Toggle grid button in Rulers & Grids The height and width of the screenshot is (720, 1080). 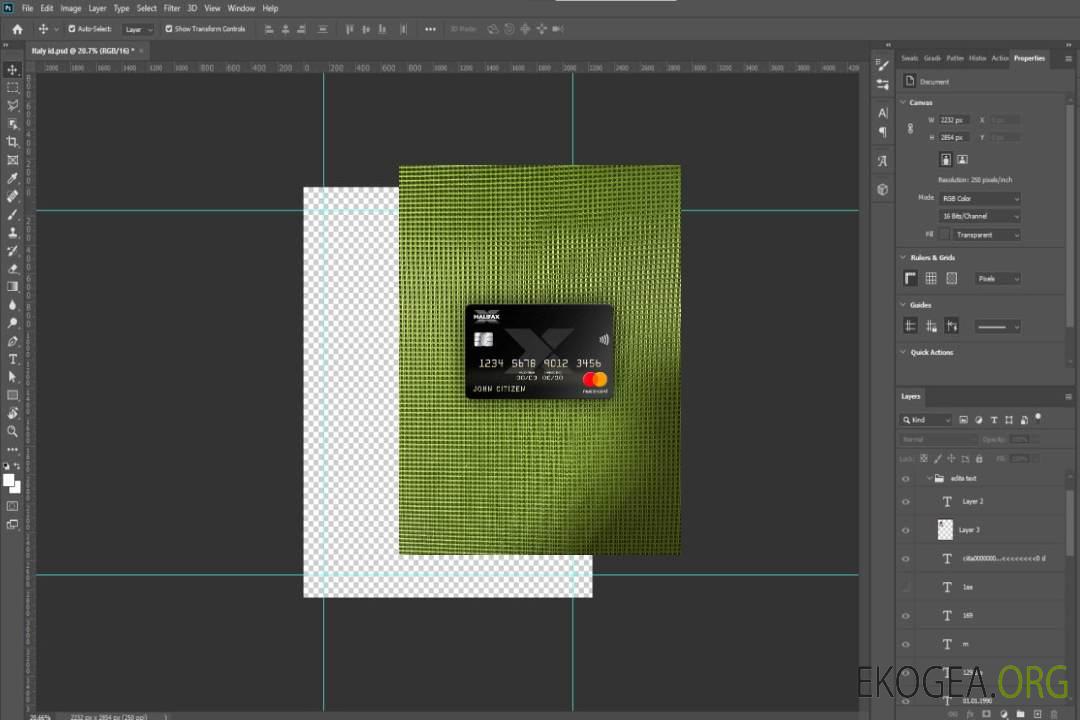pyautogui.click(x=931, y=278)
